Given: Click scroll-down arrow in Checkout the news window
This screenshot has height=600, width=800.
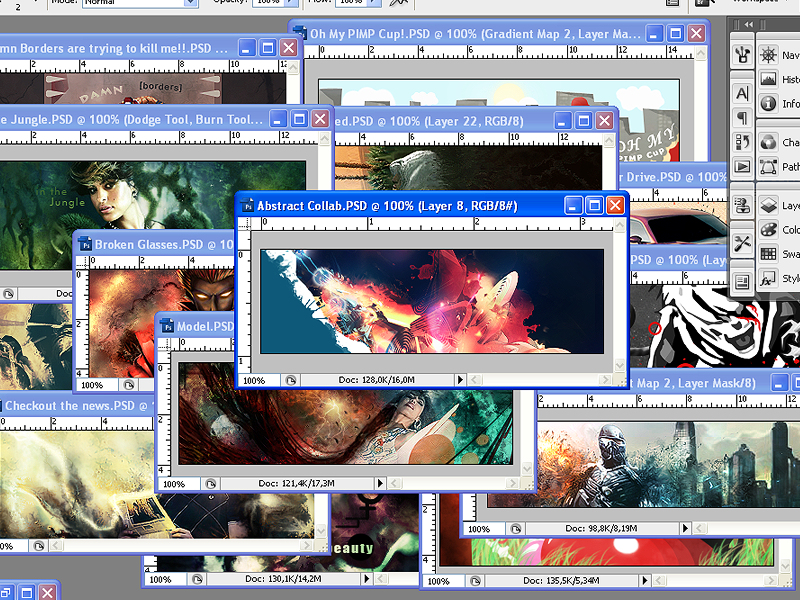Looking at the screenshot, I should pyautogui.click(x=321, y=531).
